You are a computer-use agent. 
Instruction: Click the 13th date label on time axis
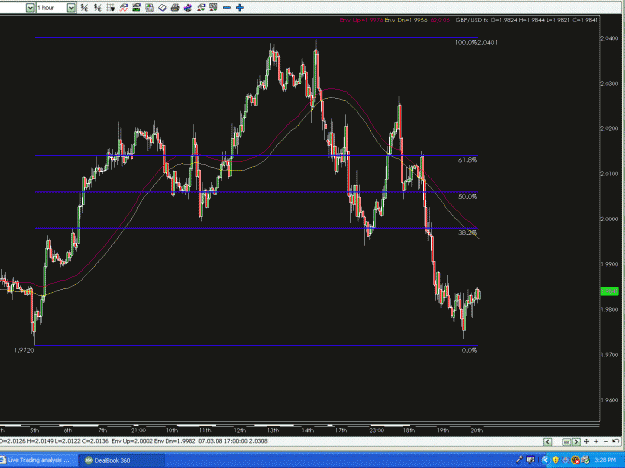point(273,431)
